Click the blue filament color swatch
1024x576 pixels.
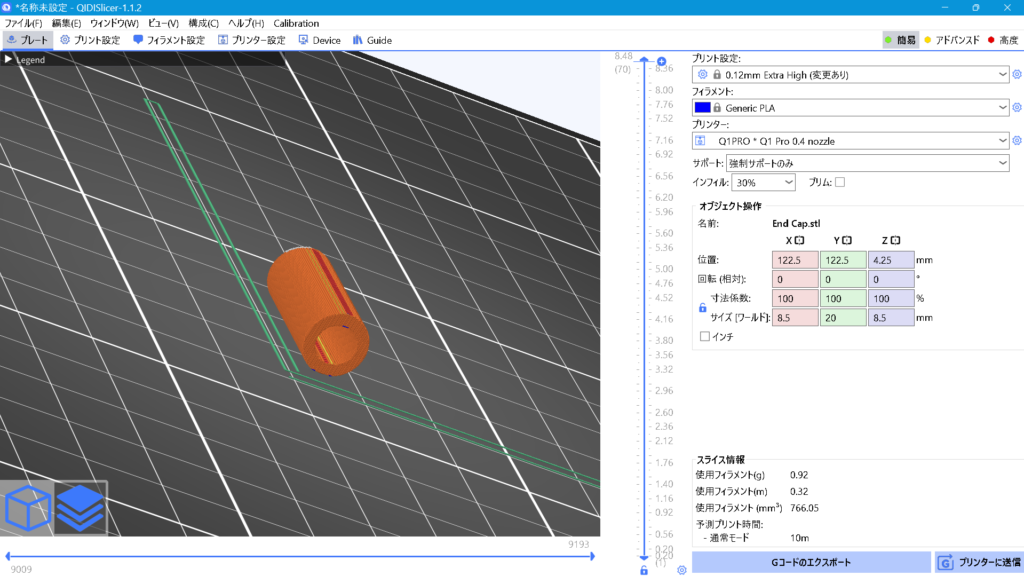pyautogui.click(x=702, y=107)
